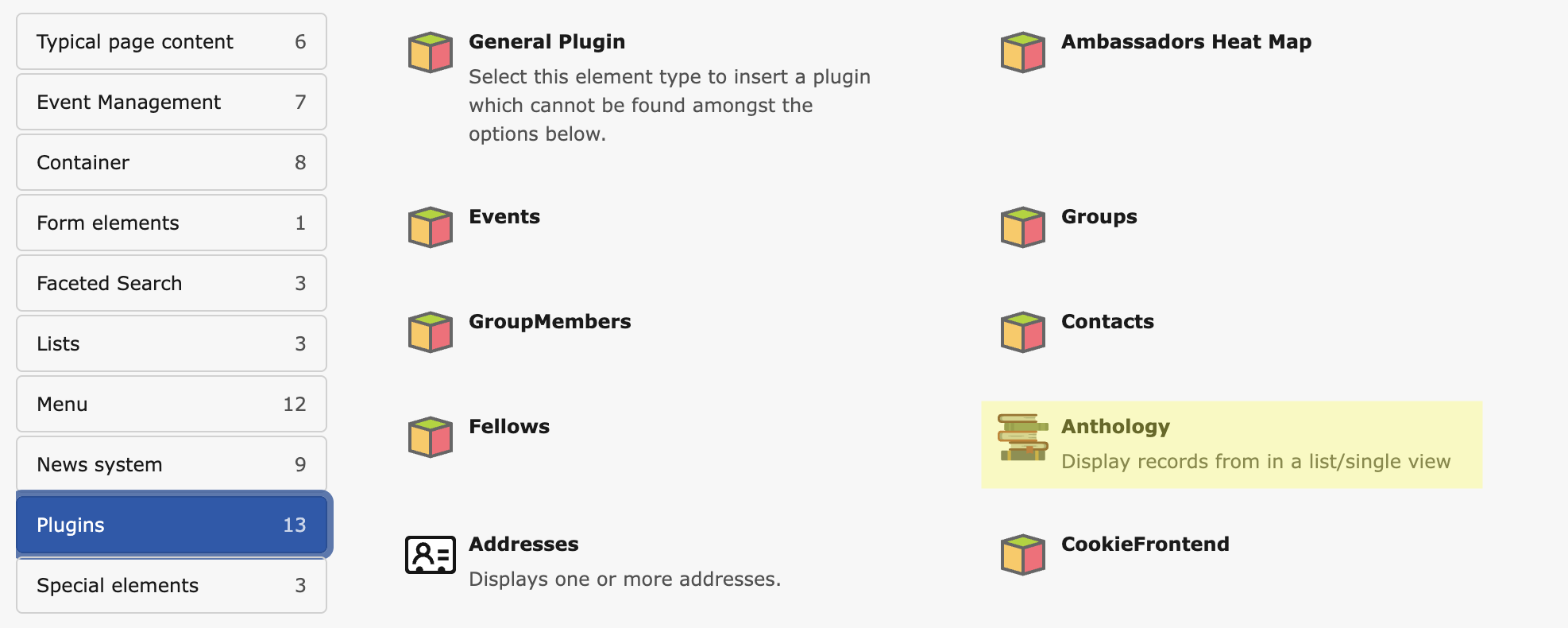Switch to the Event Management category

pos(171,102)
